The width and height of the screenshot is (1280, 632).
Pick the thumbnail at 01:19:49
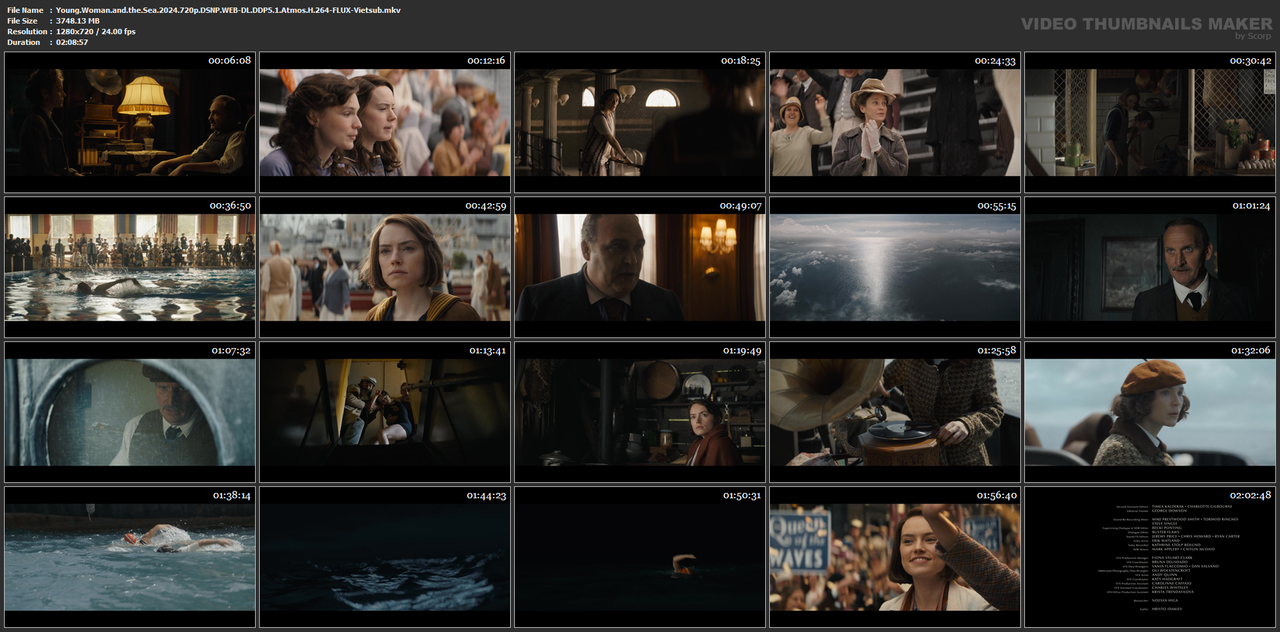pyautogui.click(x=640, y=412)
